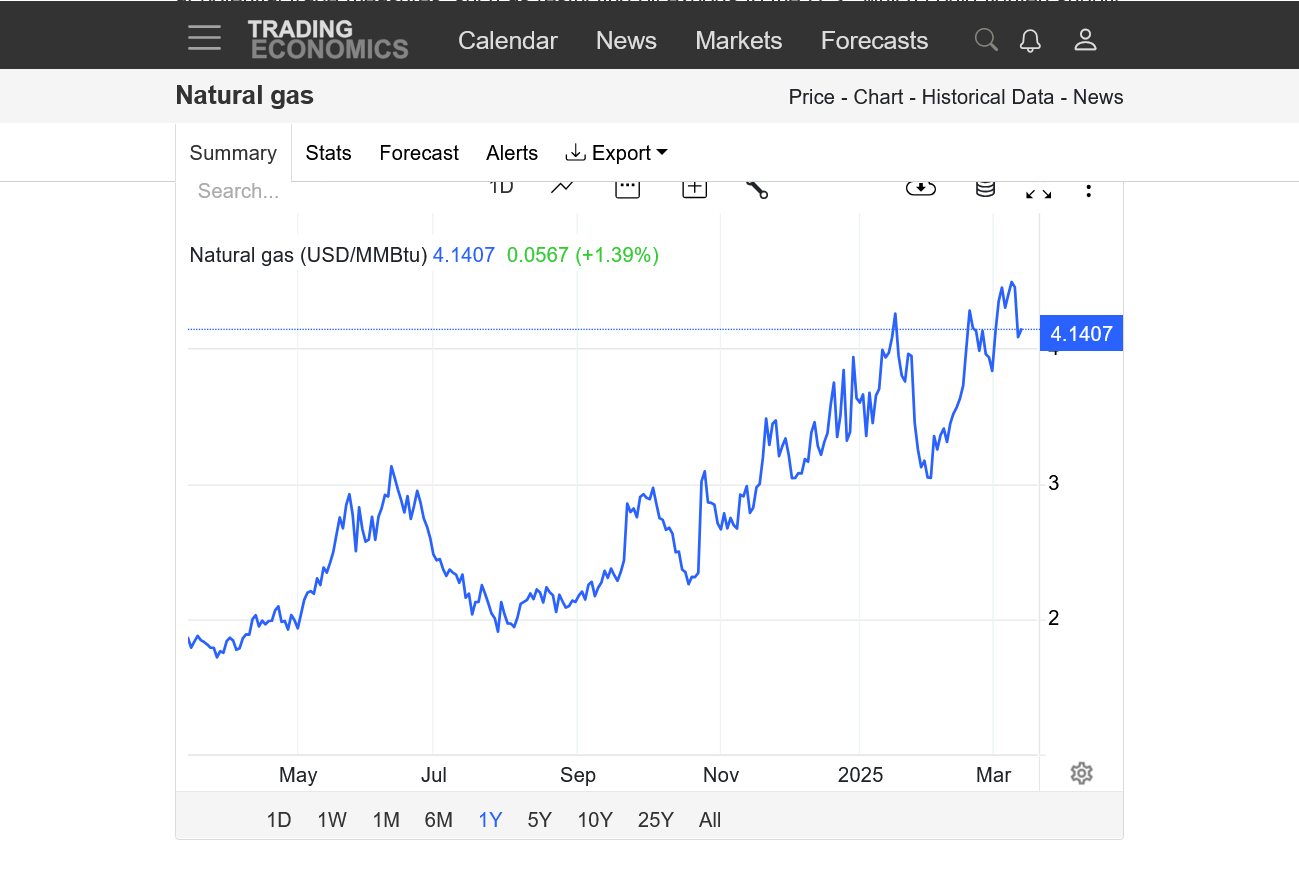Screen dimensions: 1299x874
Task: Select the 6M time range
Action: pyautogui.click(x=438, y=820)
